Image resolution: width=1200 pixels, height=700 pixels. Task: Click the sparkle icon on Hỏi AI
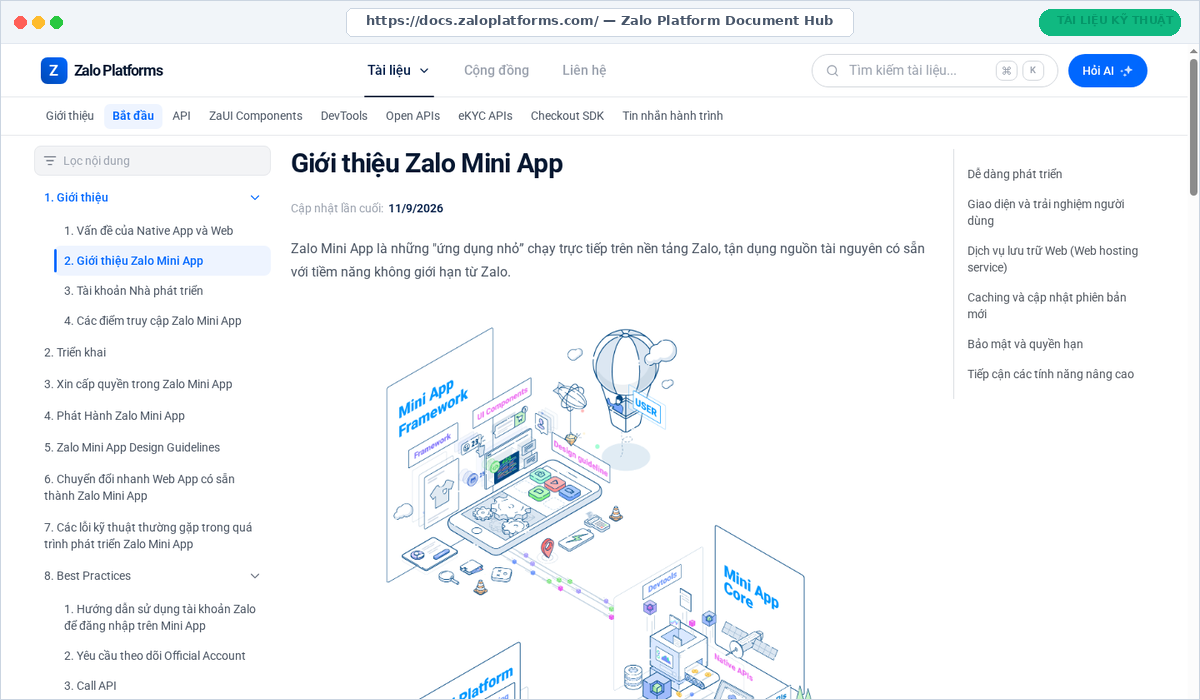pyautogui.click(x=1127, y=71)
